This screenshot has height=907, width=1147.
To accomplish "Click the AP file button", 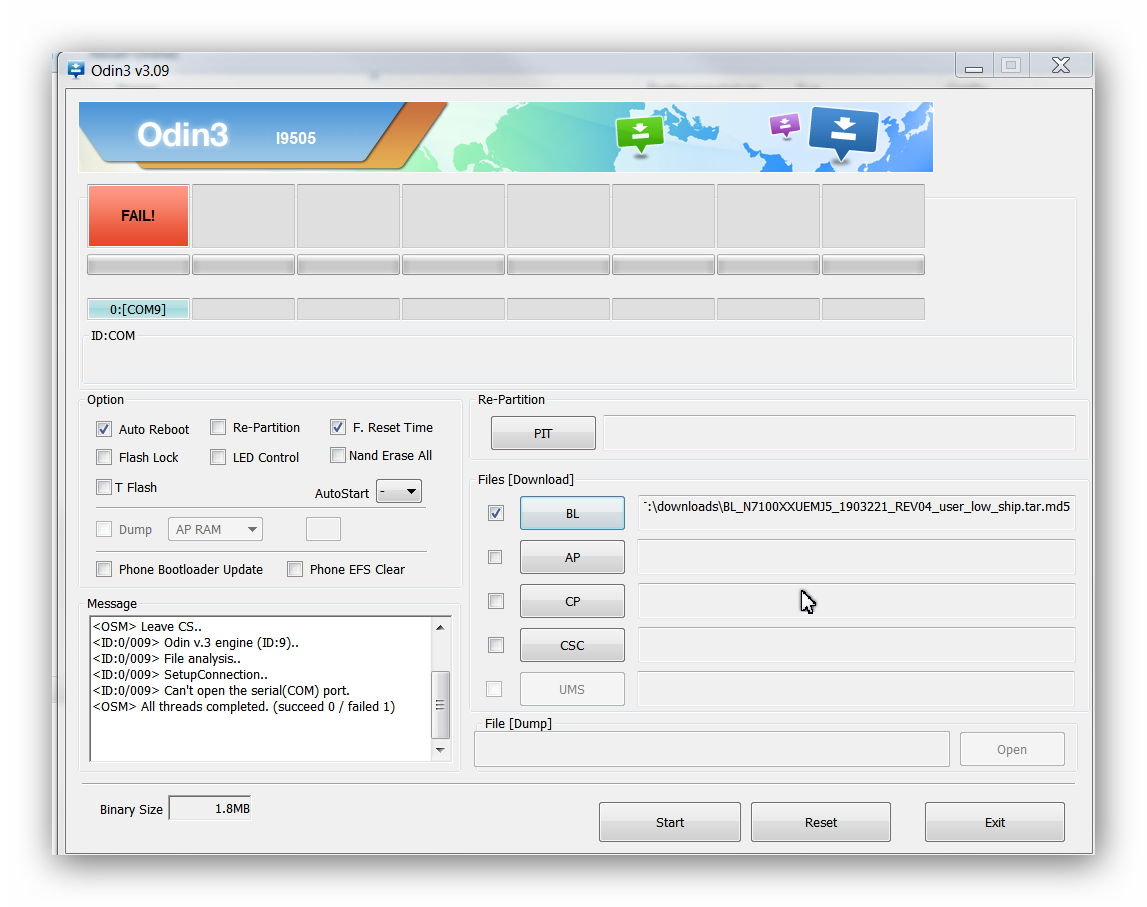I will [x=572, y=557].
